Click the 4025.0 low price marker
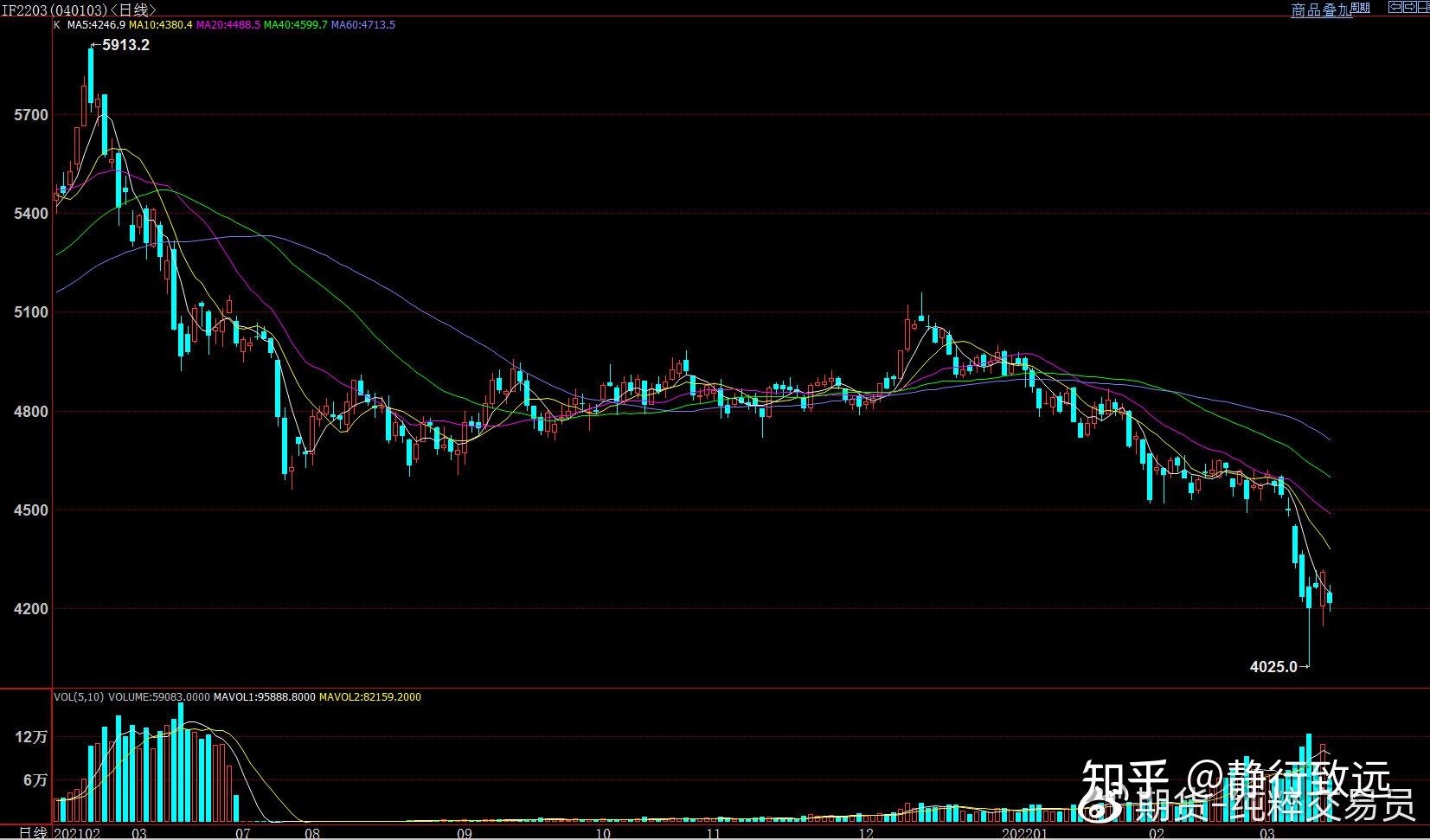The width and height of the screenshot is (1430, 840). [1273, 666]
